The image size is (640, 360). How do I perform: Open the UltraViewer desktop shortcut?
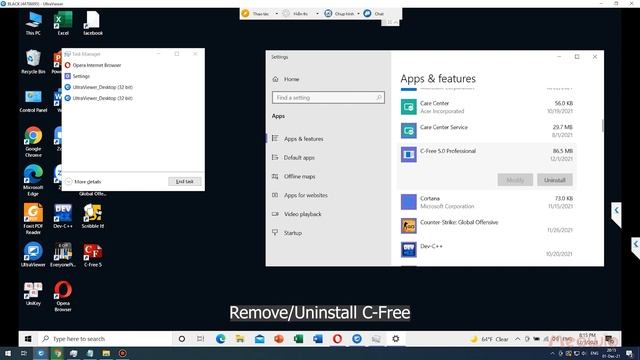click(x=33, y=255)
